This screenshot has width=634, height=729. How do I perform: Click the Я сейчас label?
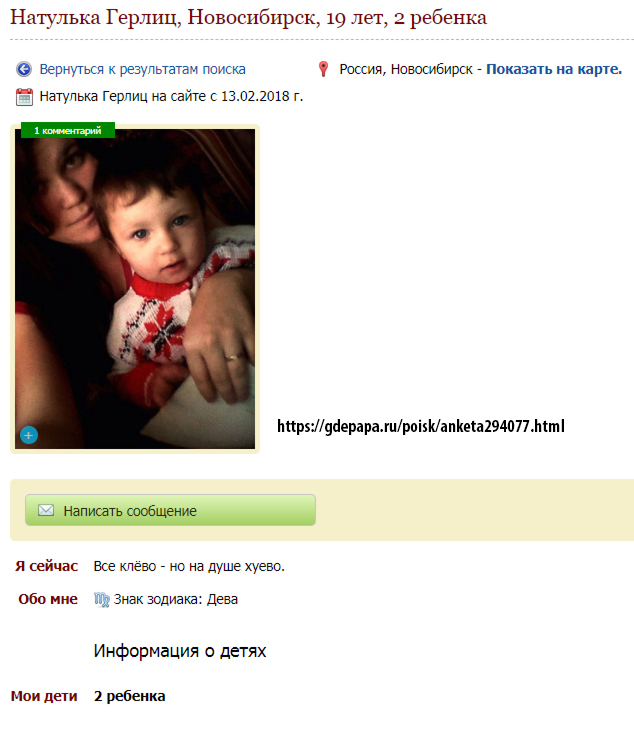coord(46,566)
